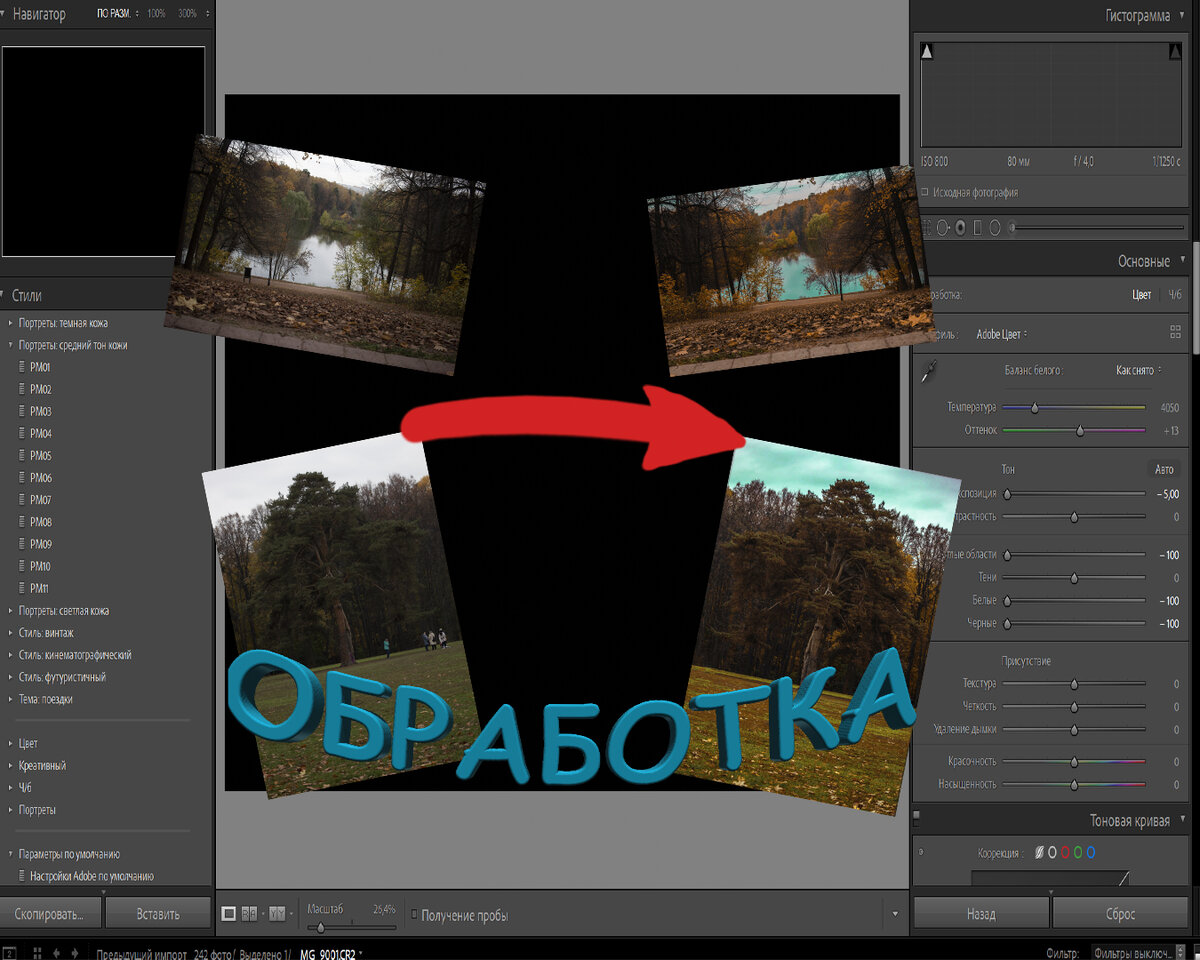The width and height of the screenshot is (1200, 960).
Task: Select the Healing brush tool
Action: (943, 228)
